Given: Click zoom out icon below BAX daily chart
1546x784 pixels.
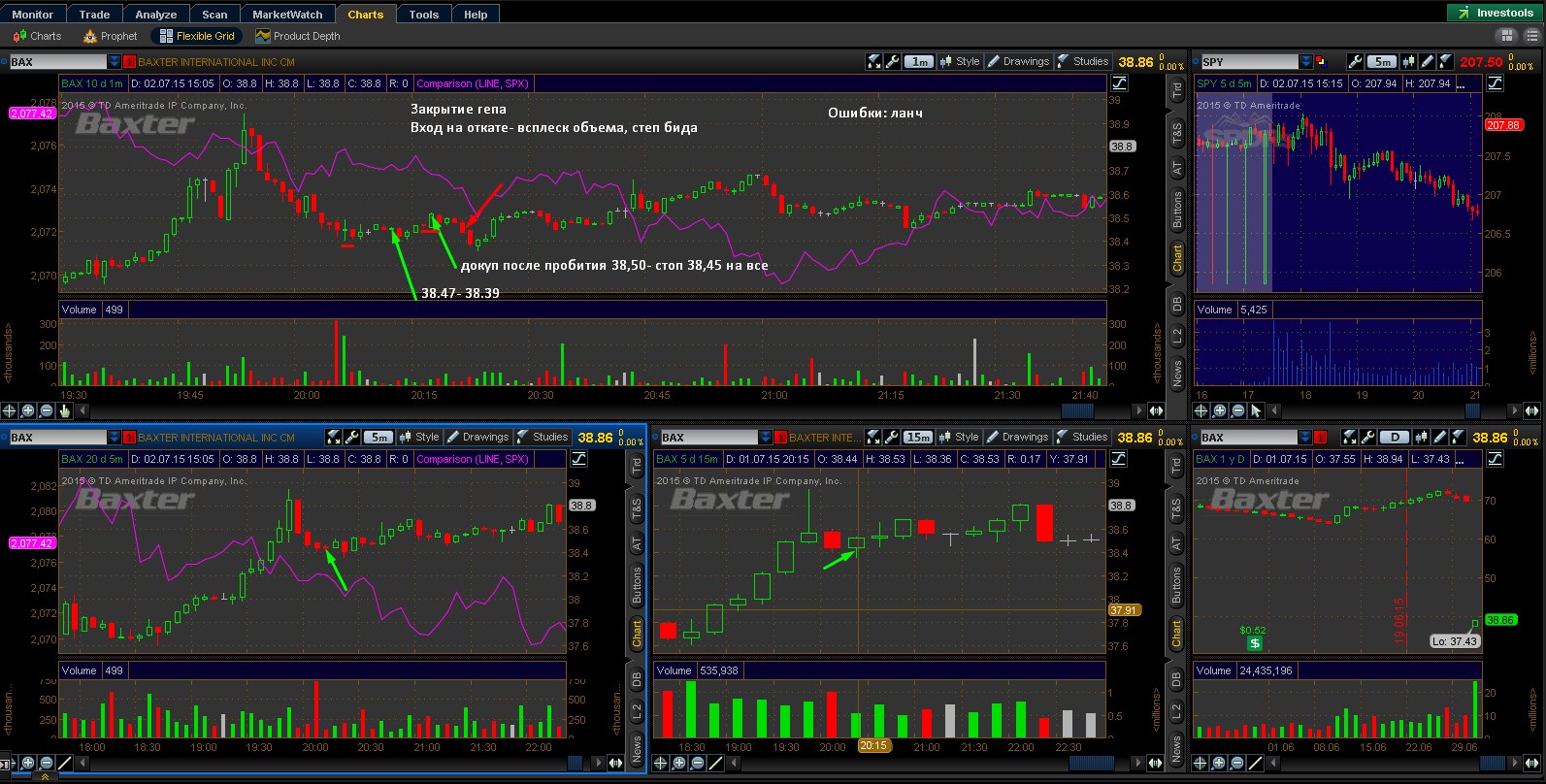Looking at the screenshot, I should point(1238,763).
